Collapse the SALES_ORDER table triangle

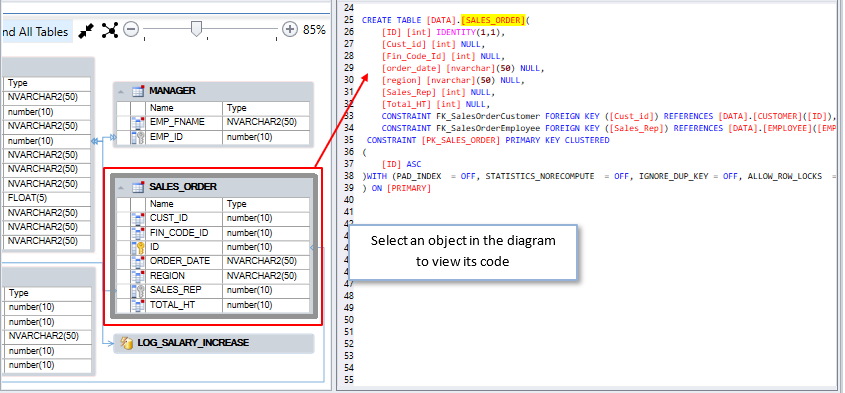click(x=121, y=187)
